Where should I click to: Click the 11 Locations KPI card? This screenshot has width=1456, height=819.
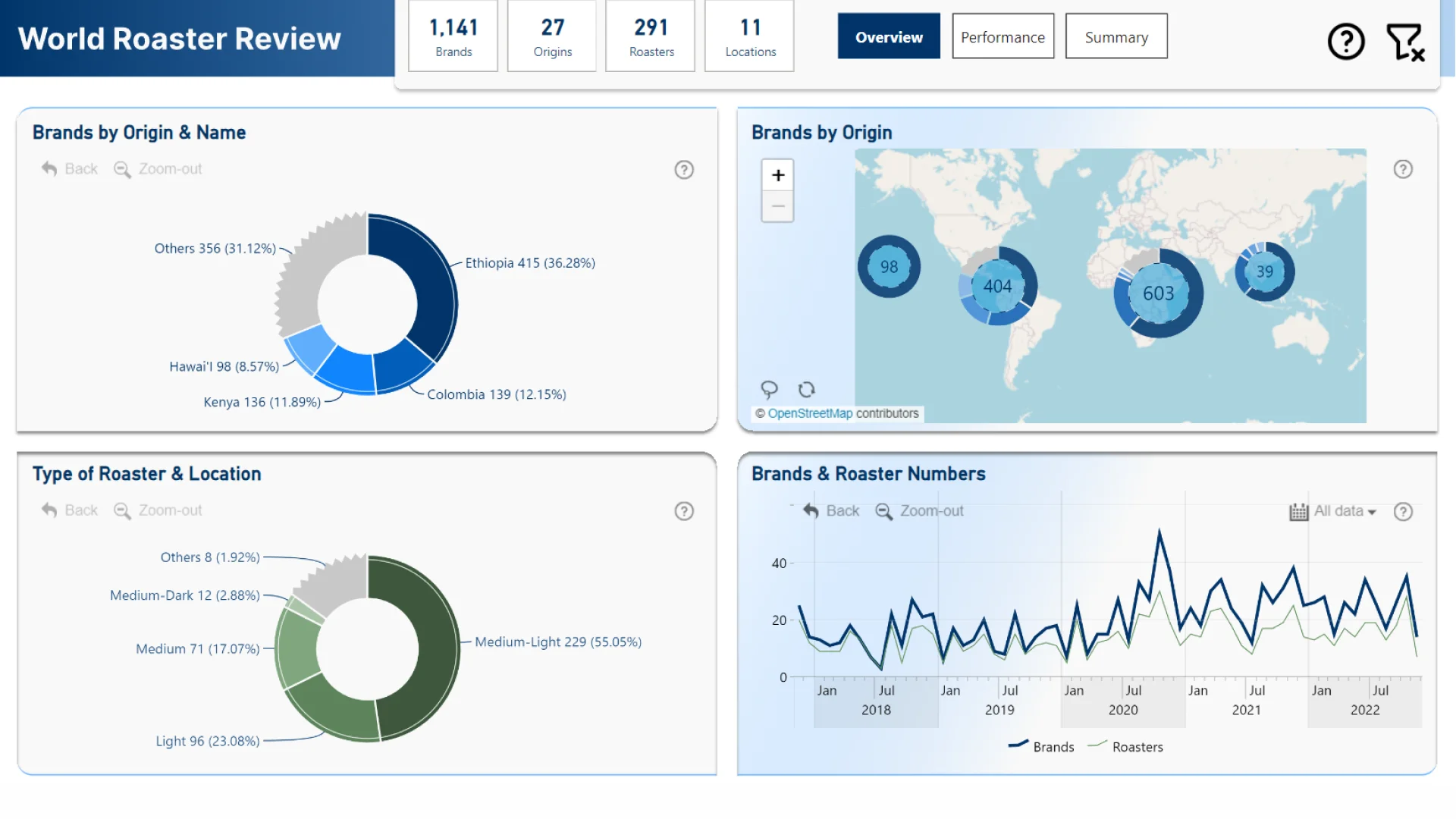point(750,36)
